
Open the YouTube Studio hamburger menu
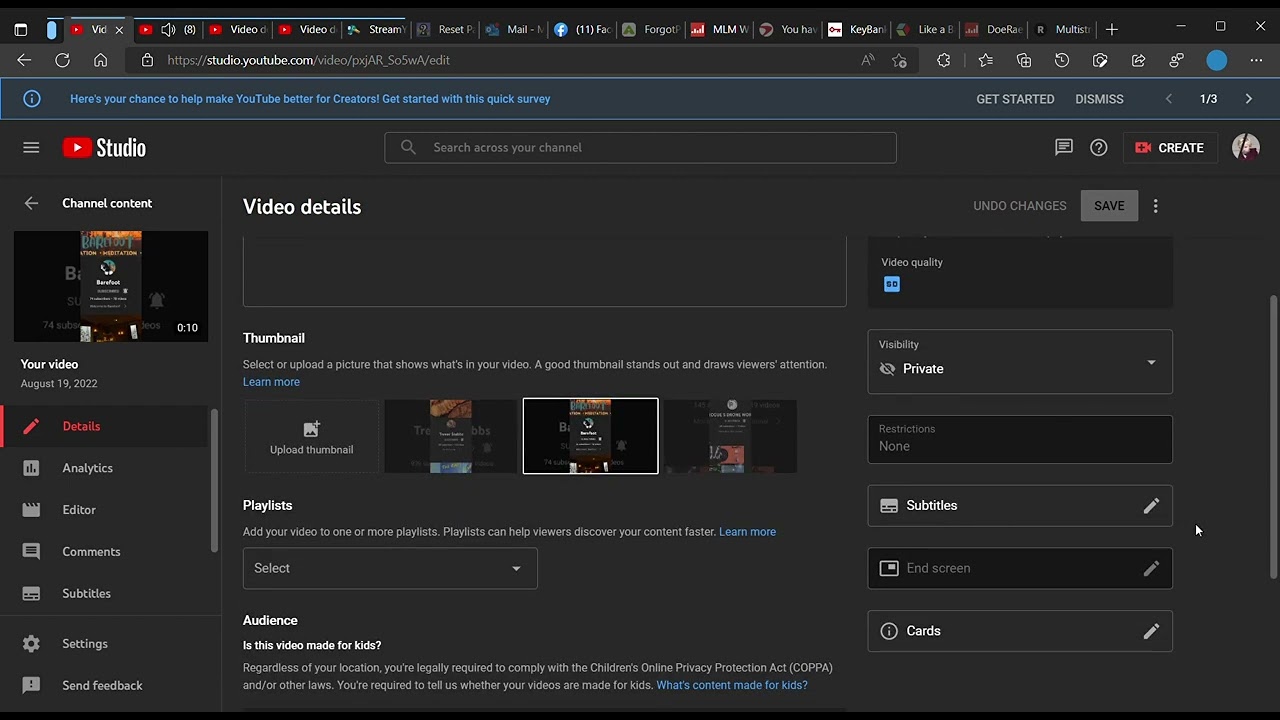31,148
